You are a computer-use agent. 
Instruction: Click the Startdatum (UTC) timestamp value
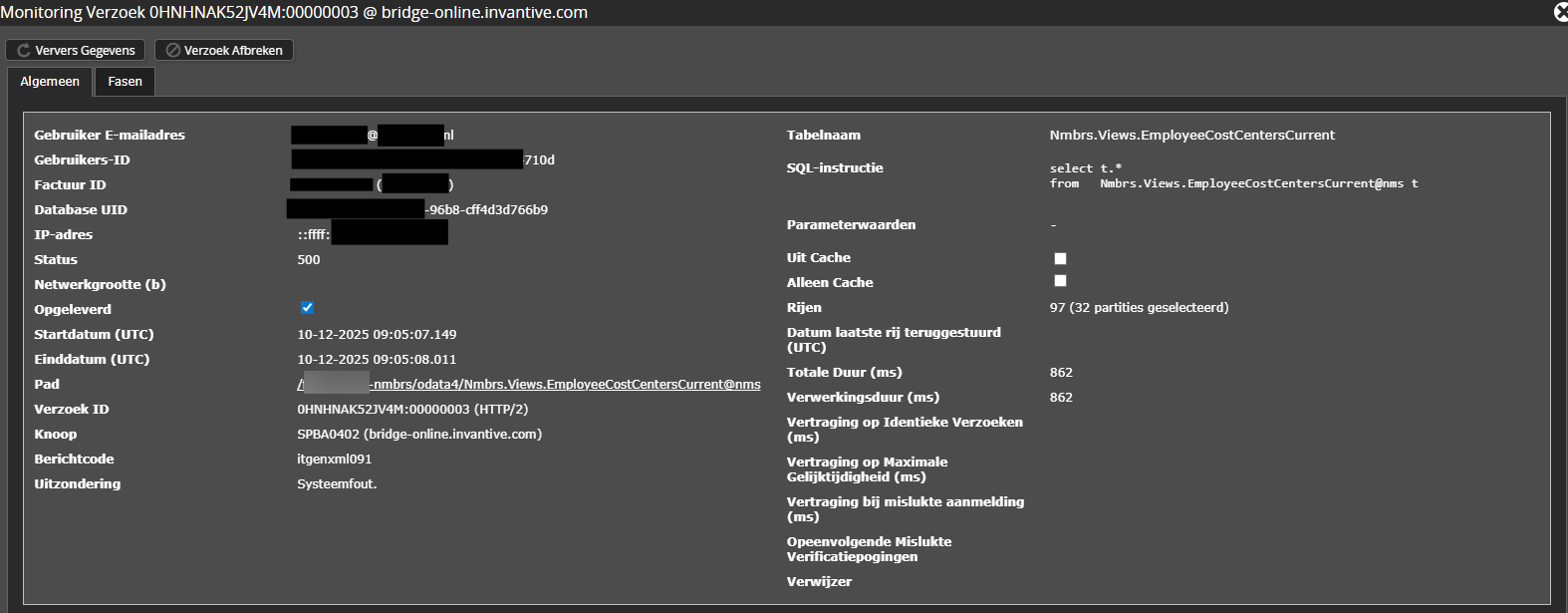pyautogui.click(x=377, y=335)
